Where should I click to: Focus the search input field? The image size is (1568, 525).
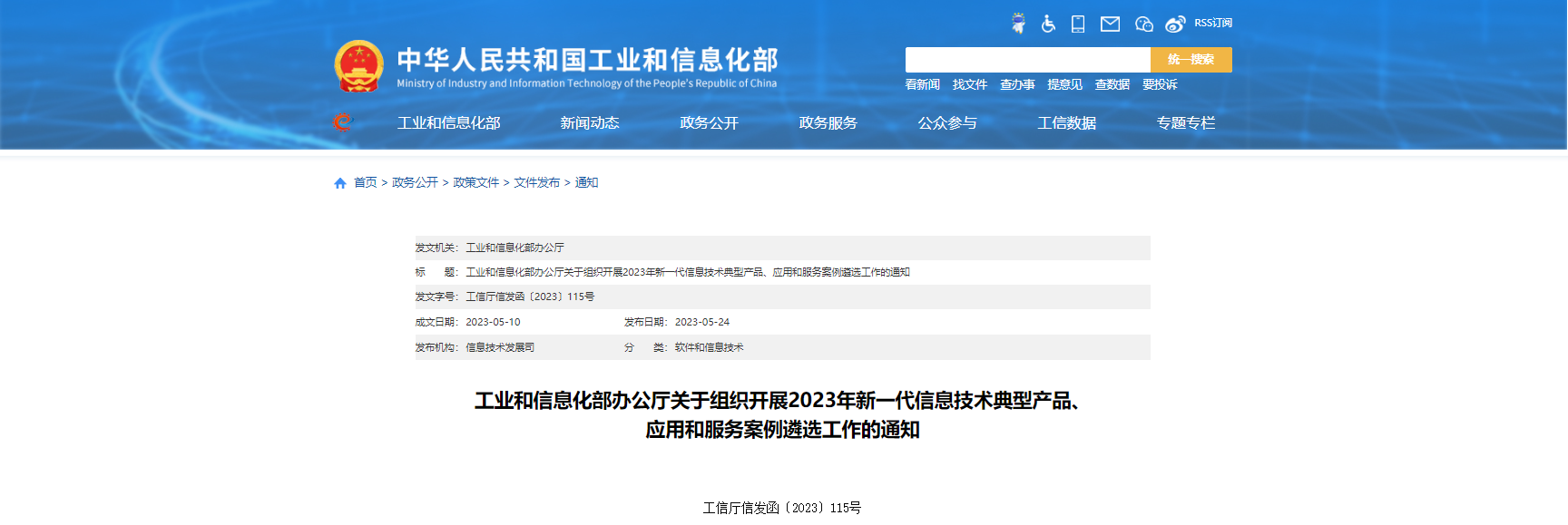pyautogui.click(x=1027, y=60)
